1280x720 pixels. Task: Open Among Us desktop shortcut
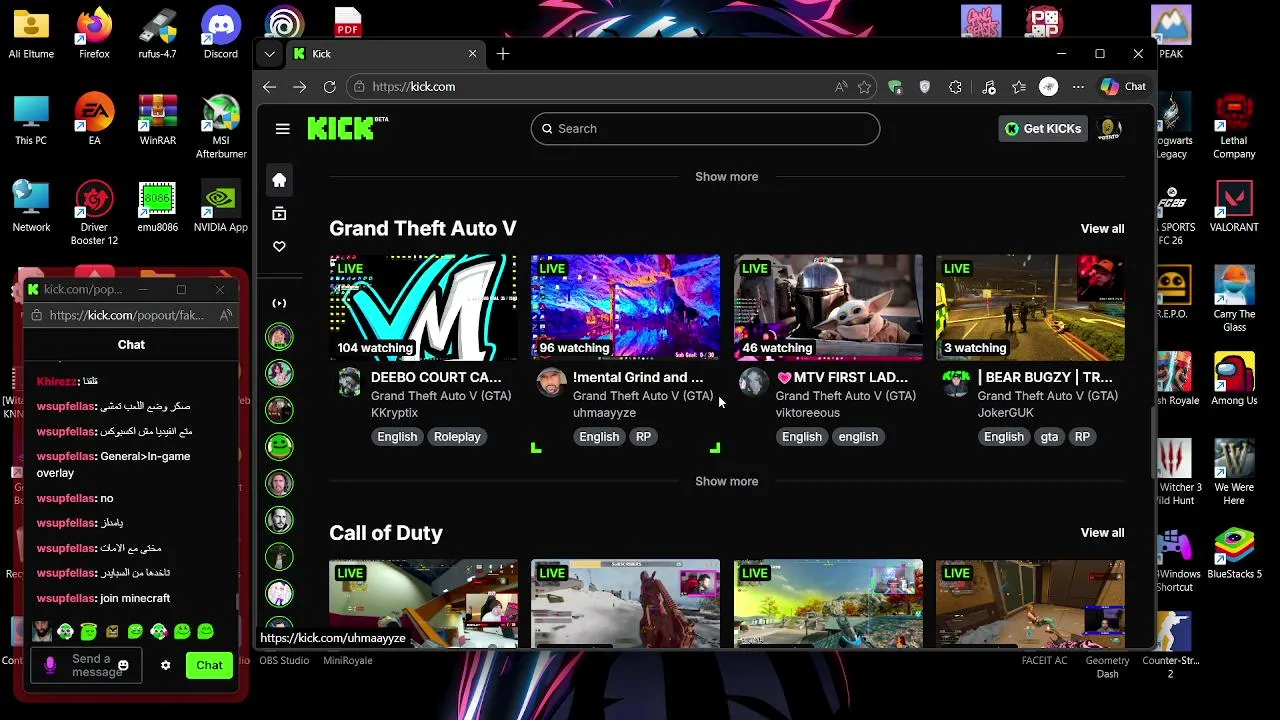pyautogui.click(x=1234, y=380)
